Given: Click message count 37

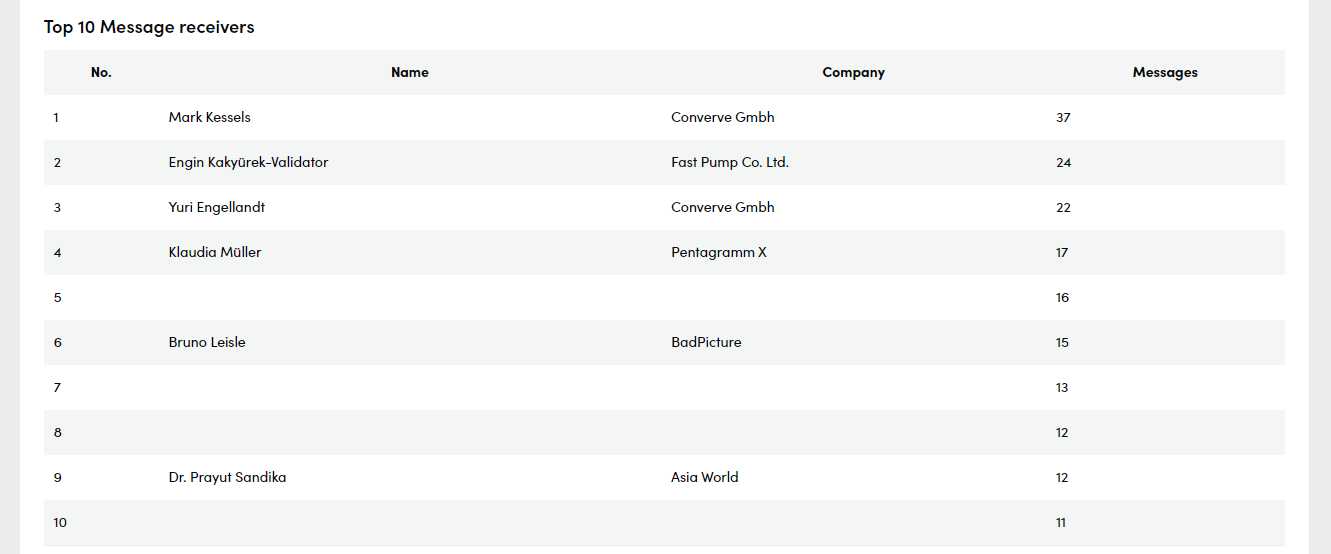Looking at the screenshot, I should (1063, 117).
